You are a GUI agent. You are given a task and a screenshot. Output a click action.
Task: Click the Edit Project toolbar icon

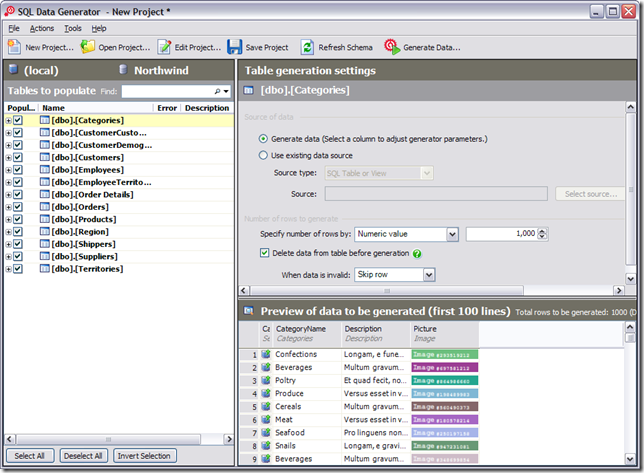click(165, 47)
